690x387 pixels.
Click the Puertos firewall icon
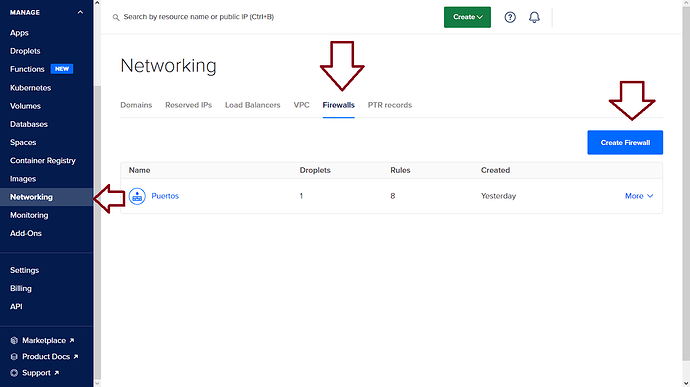coord(137,196)
